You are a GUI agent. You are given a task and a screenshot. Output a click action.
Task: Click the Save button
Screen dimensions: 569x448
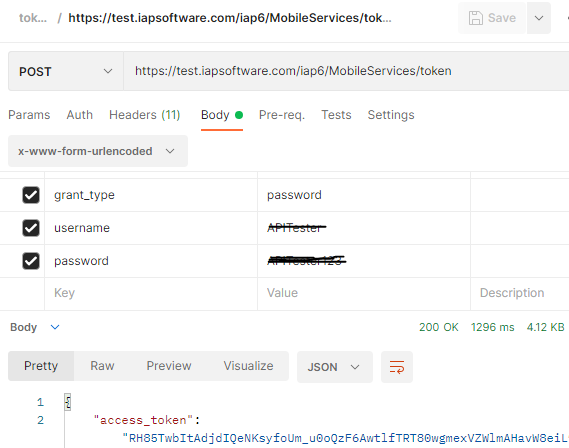tap(492, 18)
